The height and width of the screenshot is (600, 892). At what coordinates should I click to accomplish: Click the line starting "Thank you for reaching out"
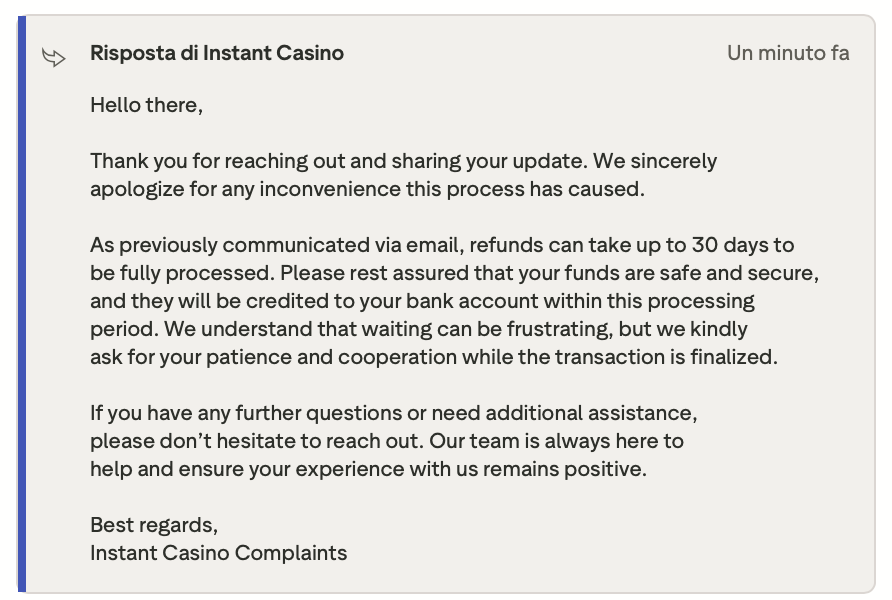click(x=403, y=161)
